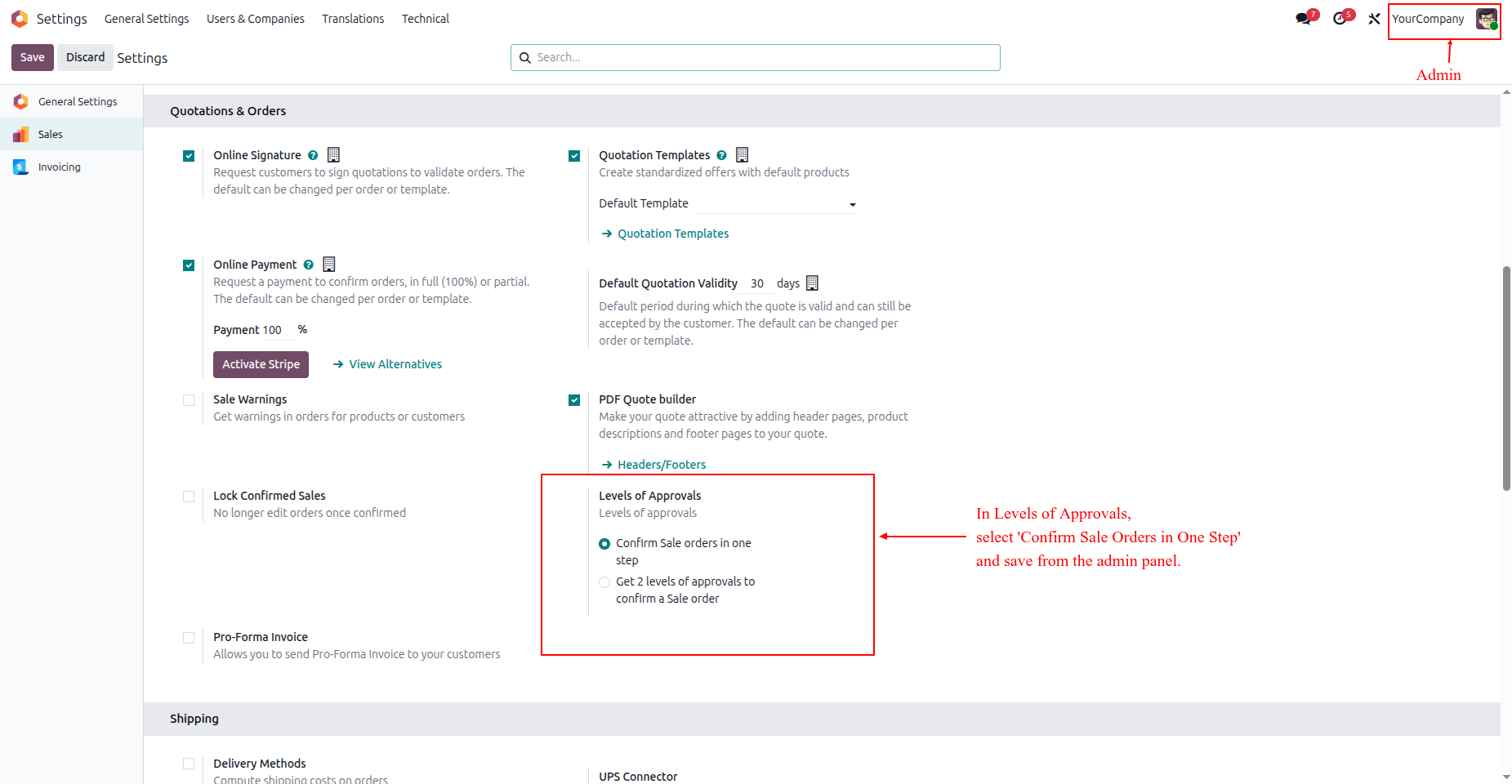1512x784 pixels.
Task: Open the Default Template dropdown
Action: (775, 204)
